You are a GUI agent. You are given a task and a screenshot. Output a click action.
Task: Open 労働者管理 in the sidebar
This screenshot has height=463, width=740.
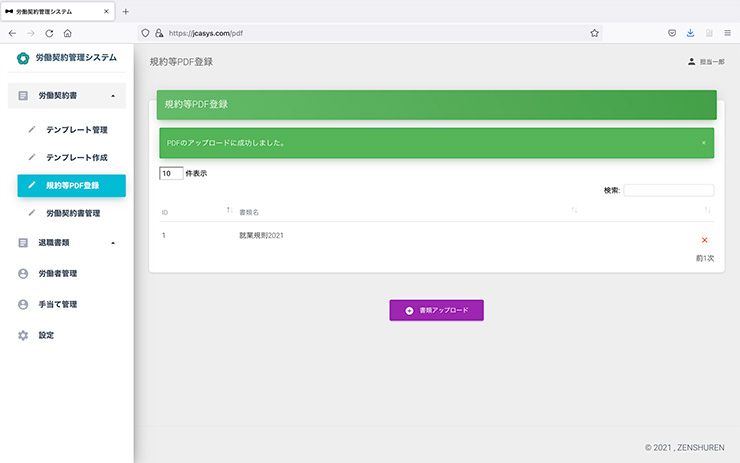tap(58, 273)
